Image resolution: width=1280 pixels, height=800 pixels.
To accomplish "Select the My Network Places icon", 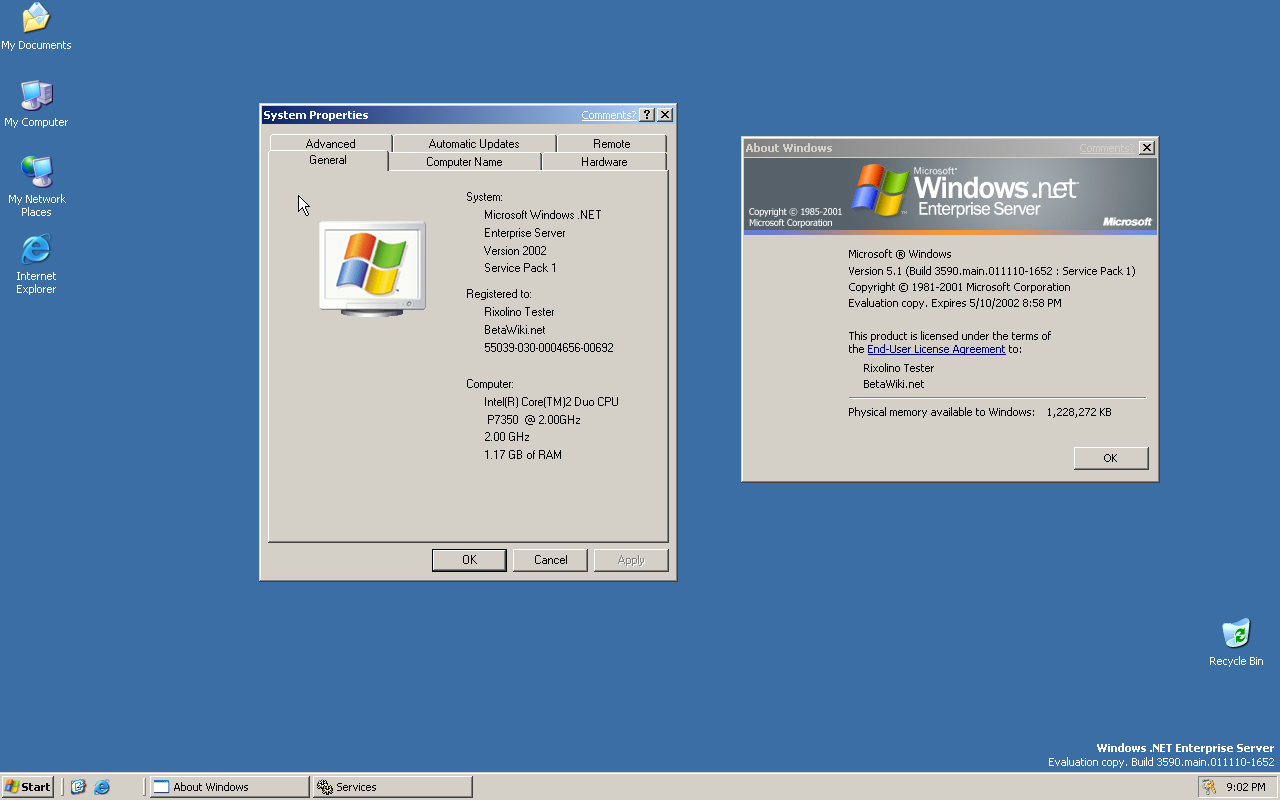I will [x=36, y=187].
